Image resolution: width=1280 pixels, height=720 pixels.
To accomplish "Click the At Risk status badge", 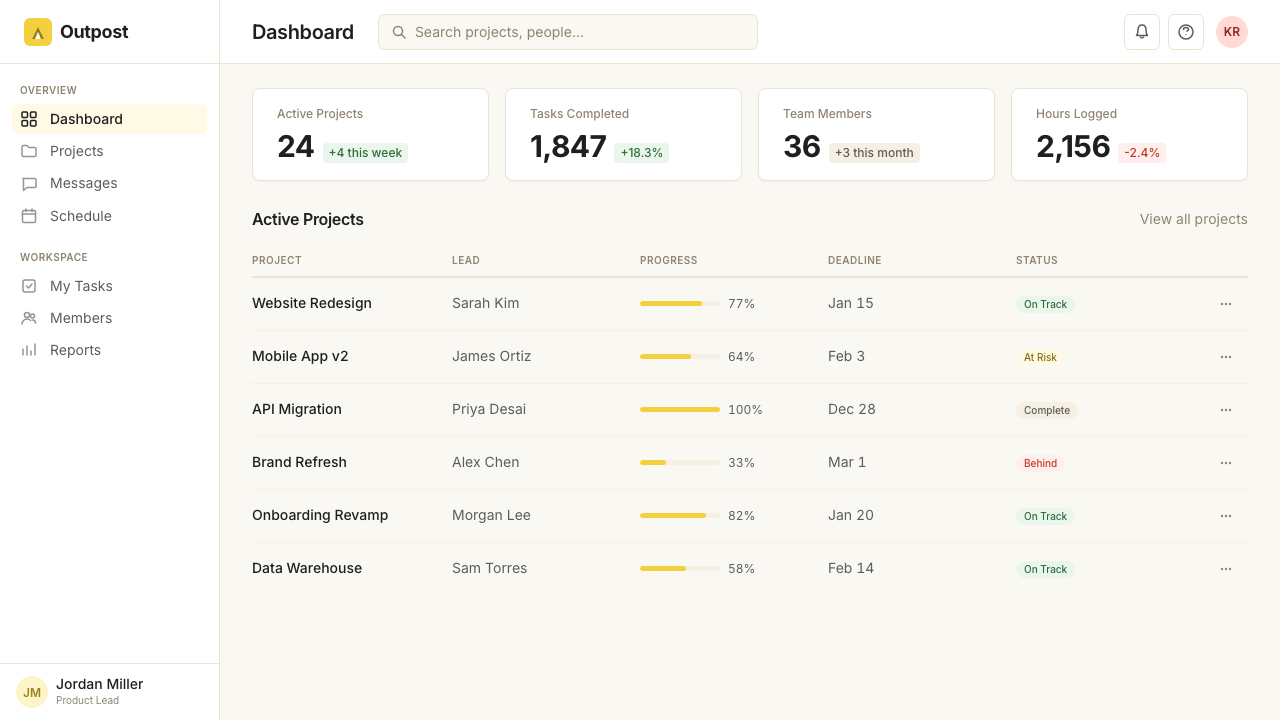I will (x=1040, y=357).
